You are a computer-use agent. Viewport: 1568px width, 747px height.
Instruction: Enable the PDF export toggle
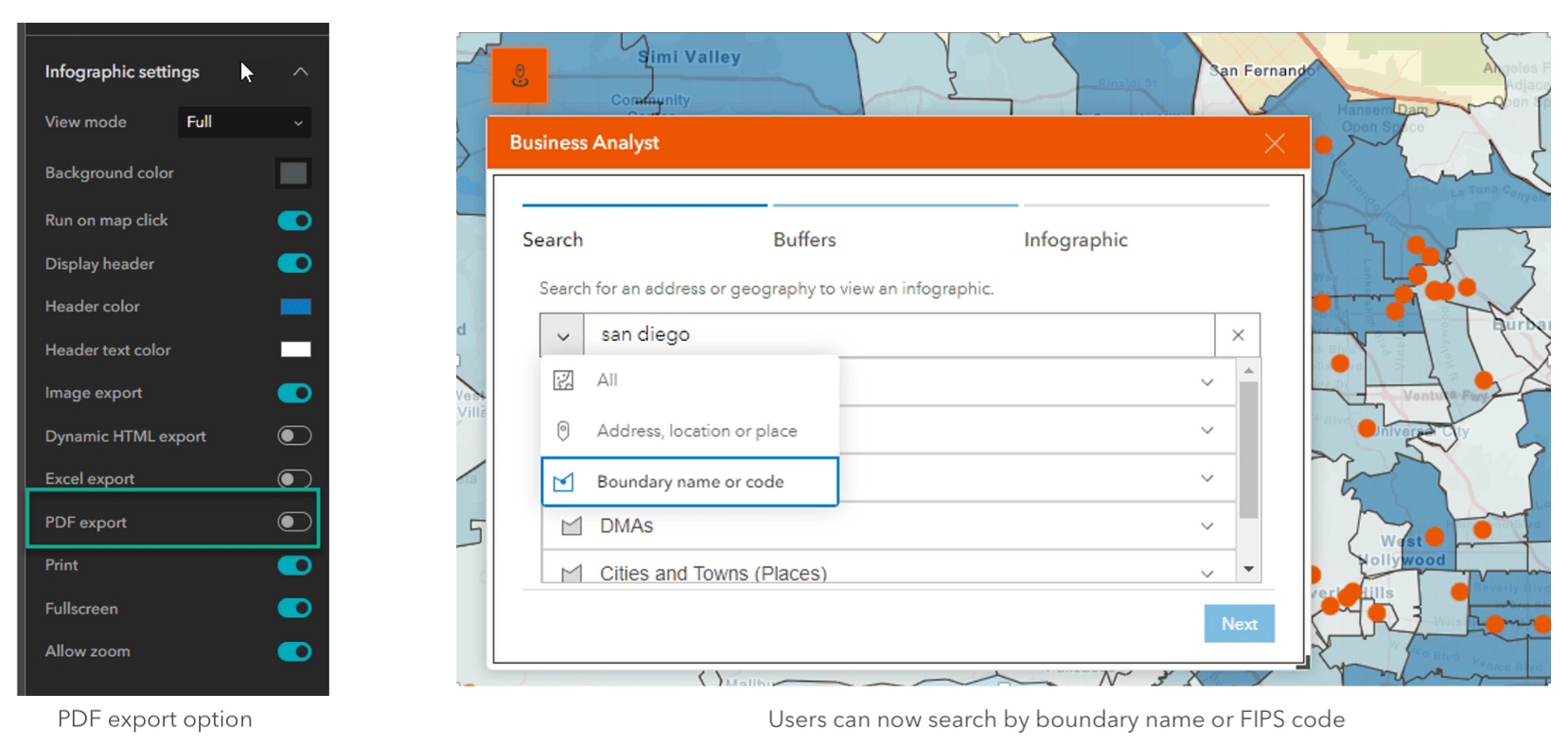point(294,522)
